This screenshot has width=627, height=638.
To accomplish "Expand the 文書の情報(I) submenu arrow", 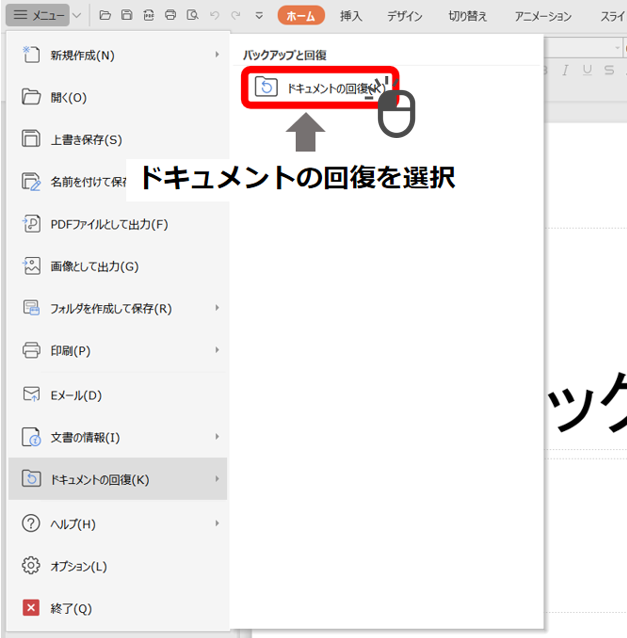I will click(x=217, y=437).
